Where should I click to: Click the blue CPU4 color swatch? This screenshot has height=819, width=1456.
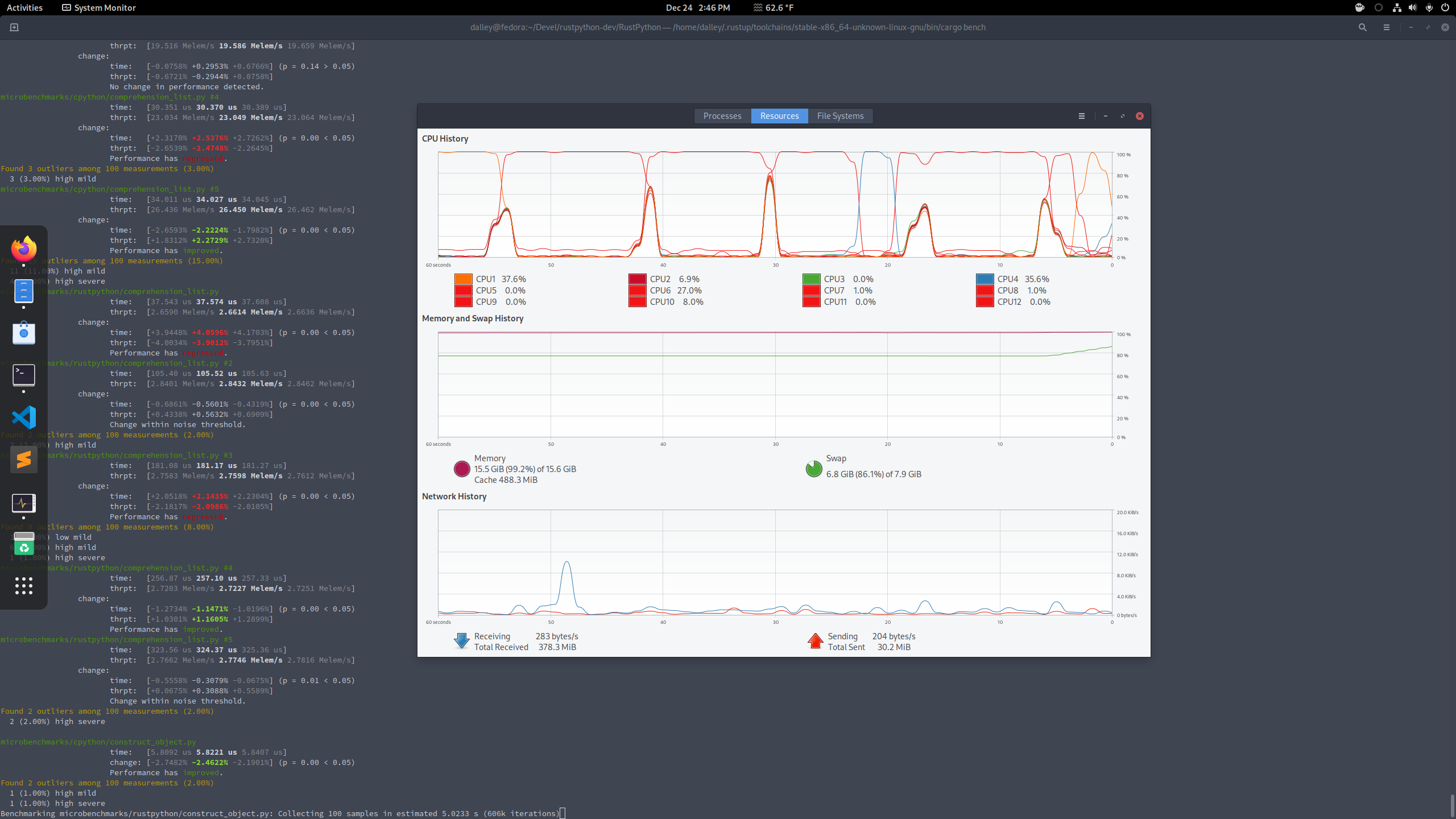coord(984,279)
